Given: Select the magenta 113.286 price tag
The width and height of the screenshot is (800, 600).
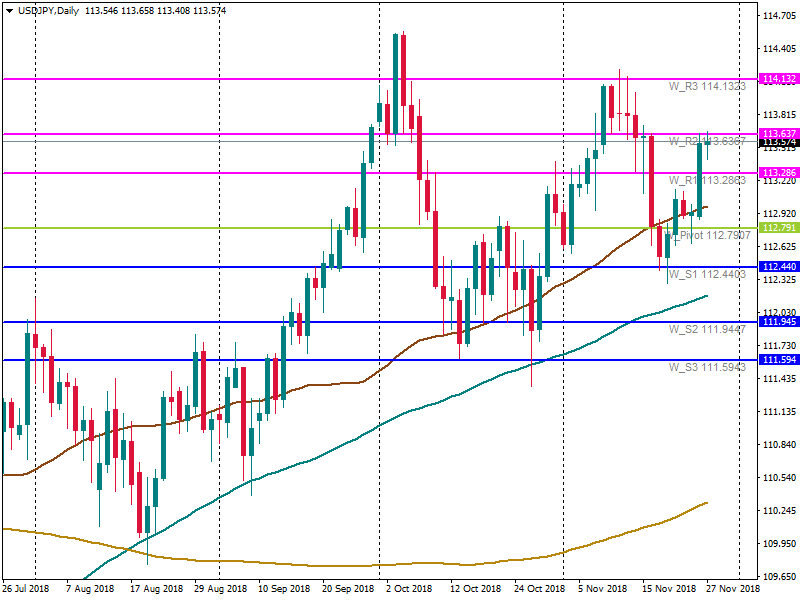Looking at the screenshot, I should pos(778,173).
